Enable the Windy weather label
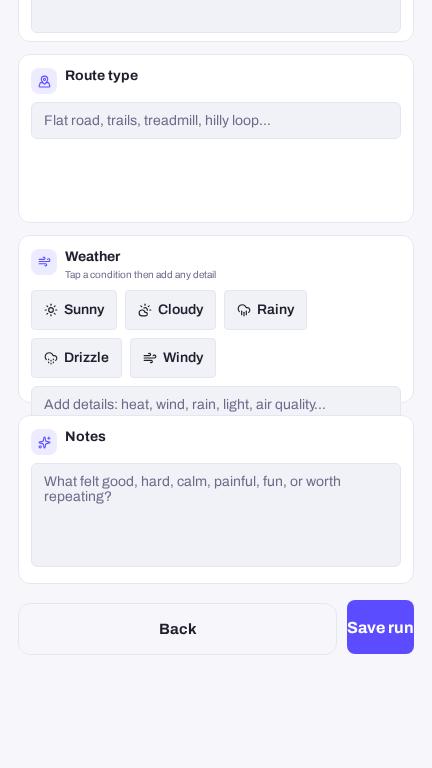 point(183,358)
